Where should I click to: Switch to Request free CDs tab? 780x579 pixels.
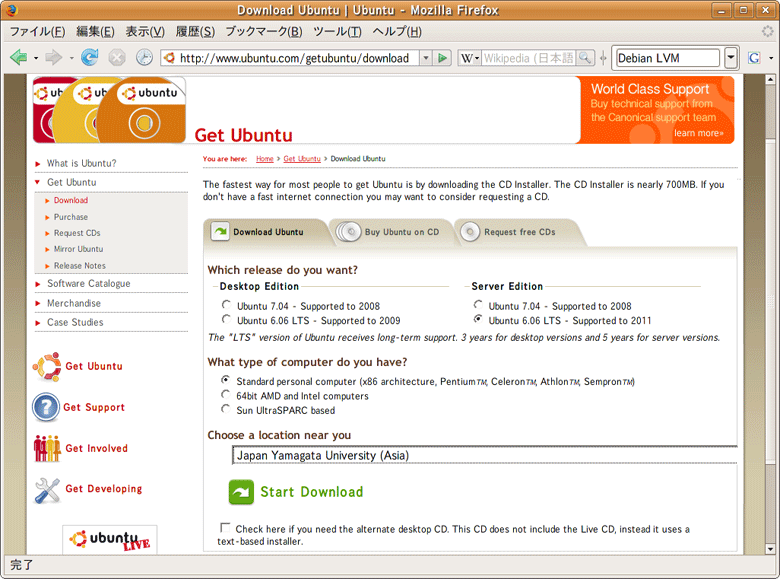pos(520,232)
